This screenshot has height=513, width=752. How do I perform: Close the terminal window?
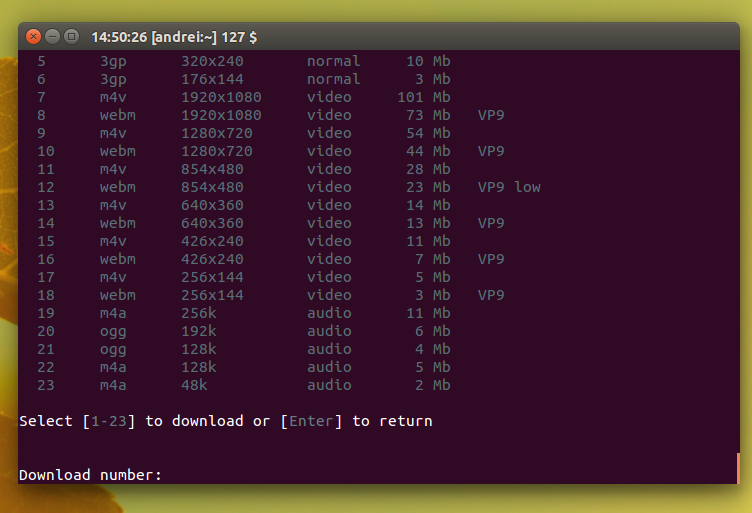tap(34, 37)
